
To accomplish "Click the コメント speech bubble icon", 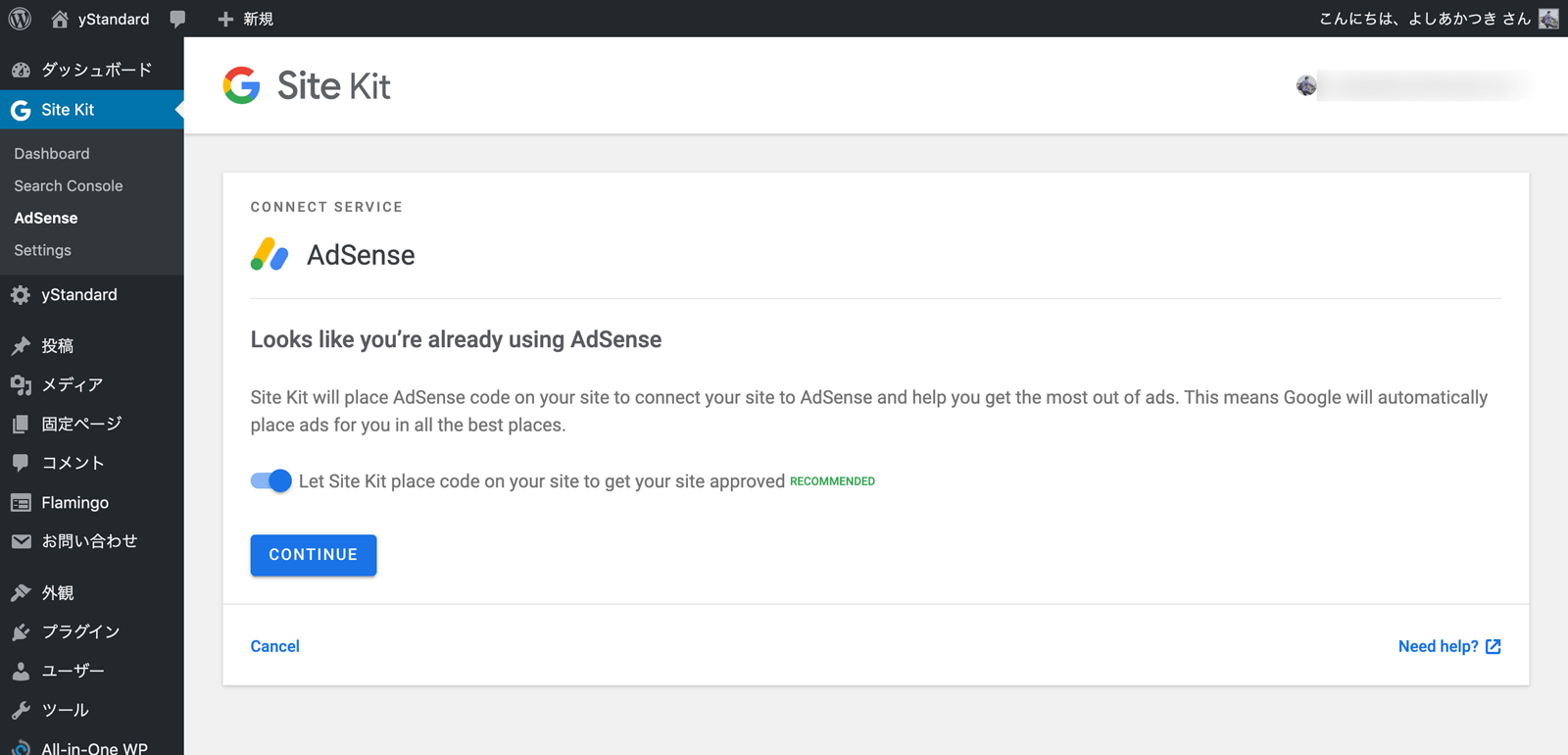I will coord(21,463).
